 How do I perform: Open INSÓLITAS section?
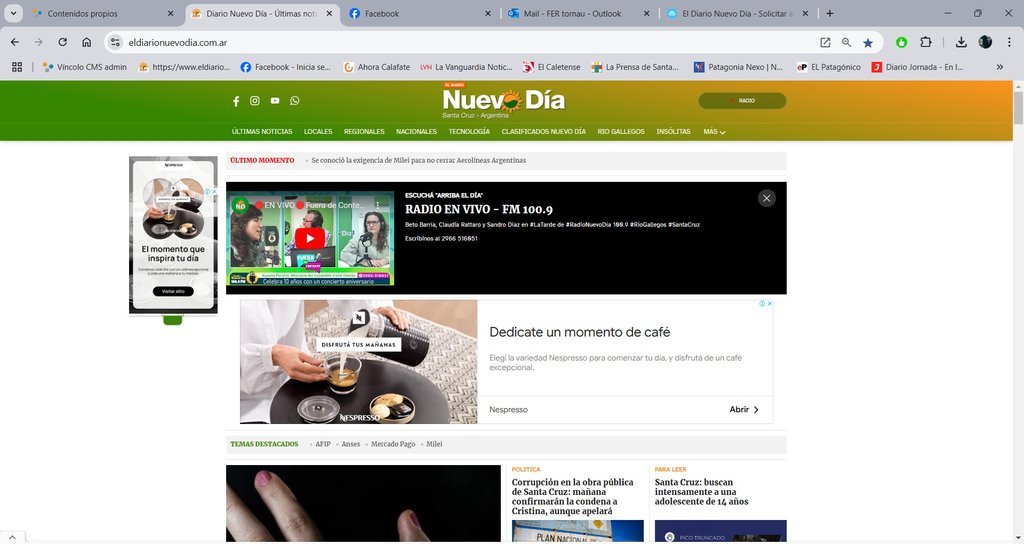point(673,132)
